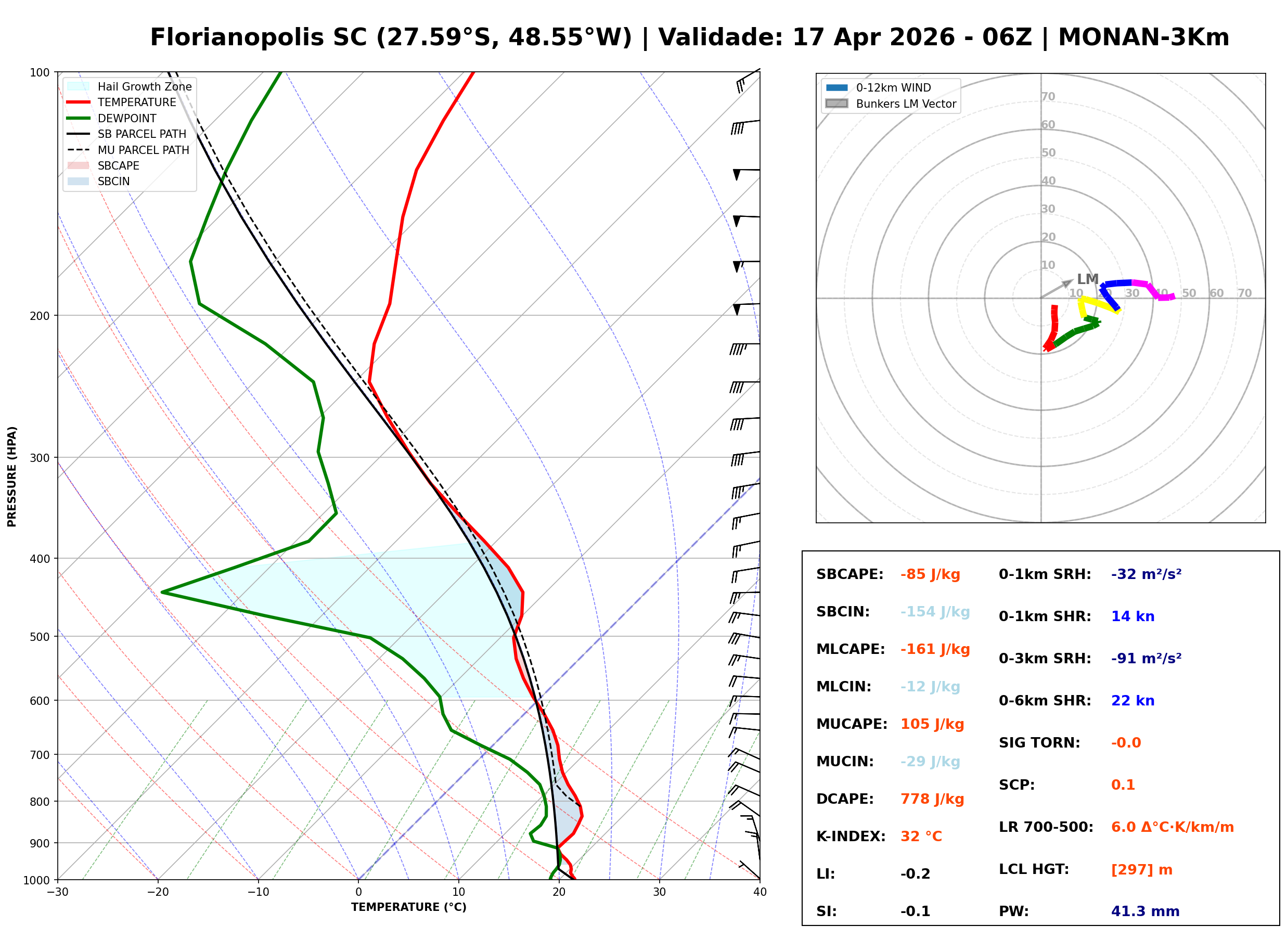Click the K-INDEX value 32 °C

click(x=921, y=837)
